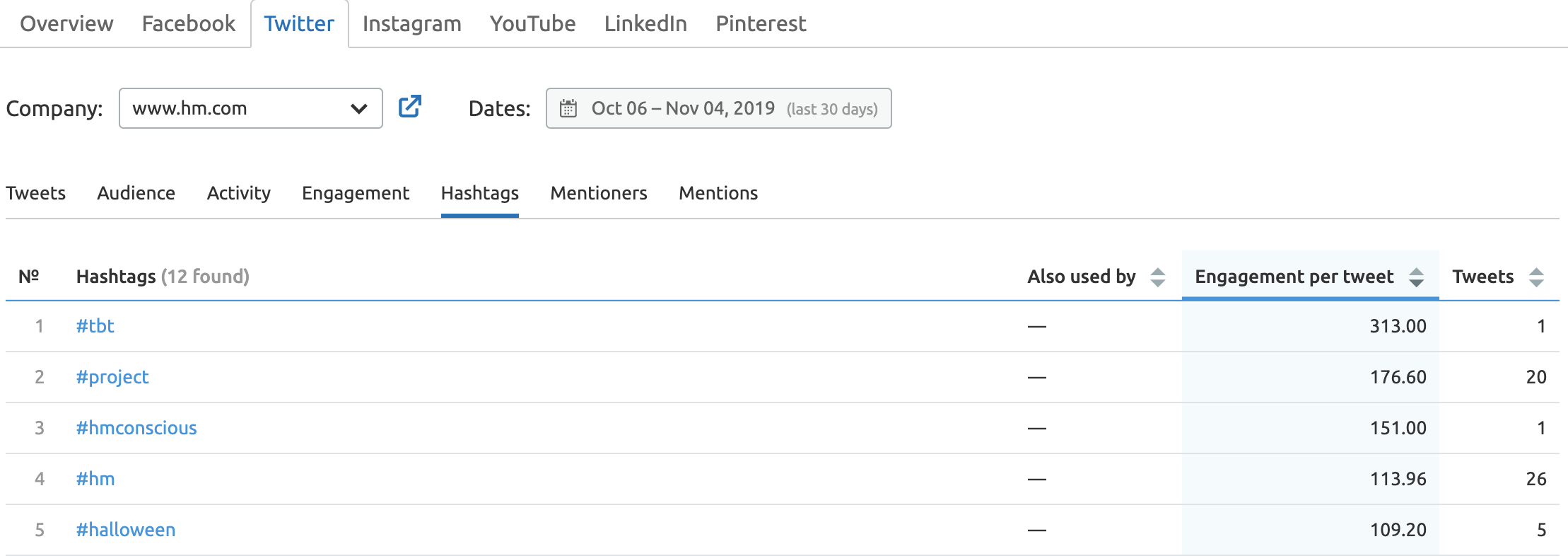Open the #tbt hashtag link
1568x556 pixels.
95,326
